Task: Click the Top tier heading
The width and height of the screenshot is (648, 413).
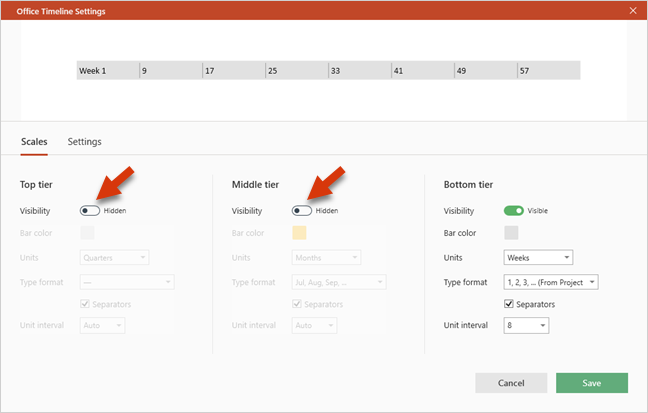Action: pos(36,184)
